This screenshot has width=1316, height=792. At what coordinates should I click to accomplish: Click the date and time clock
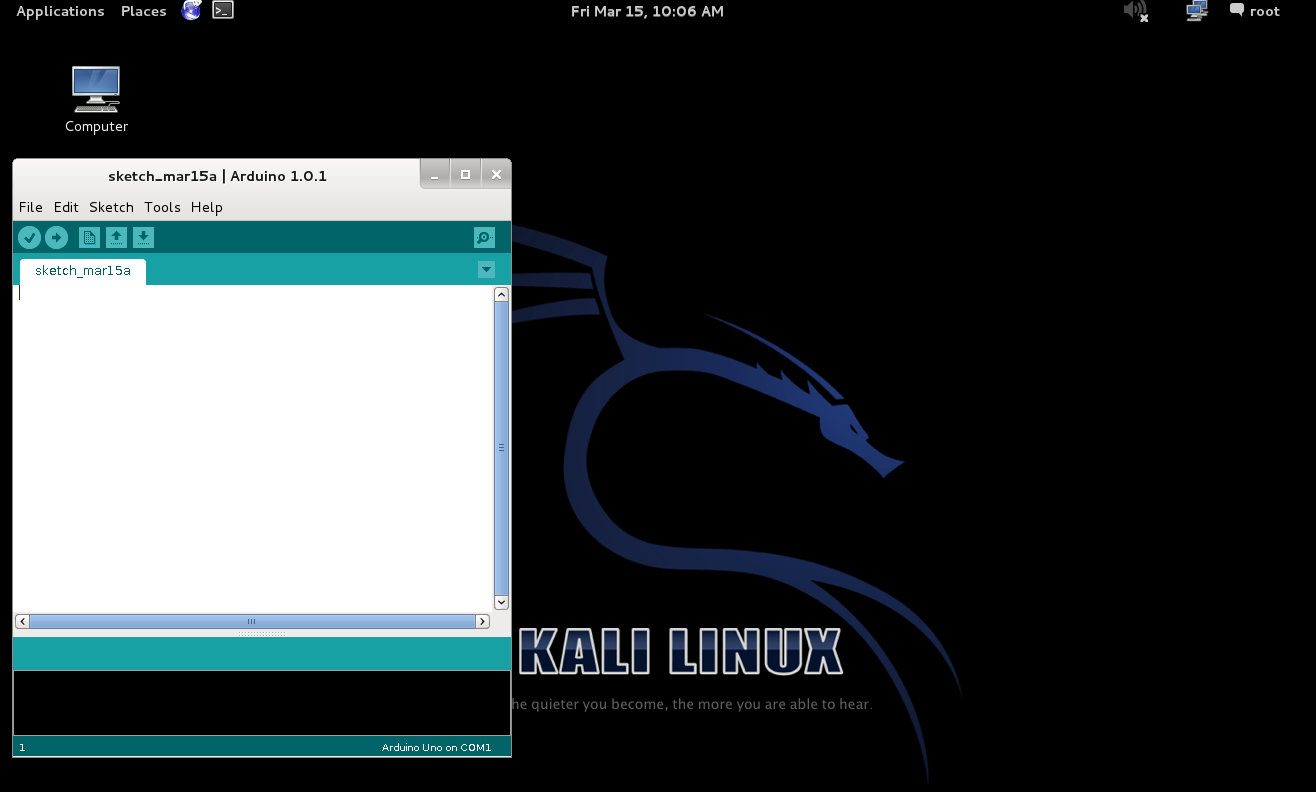647,11
